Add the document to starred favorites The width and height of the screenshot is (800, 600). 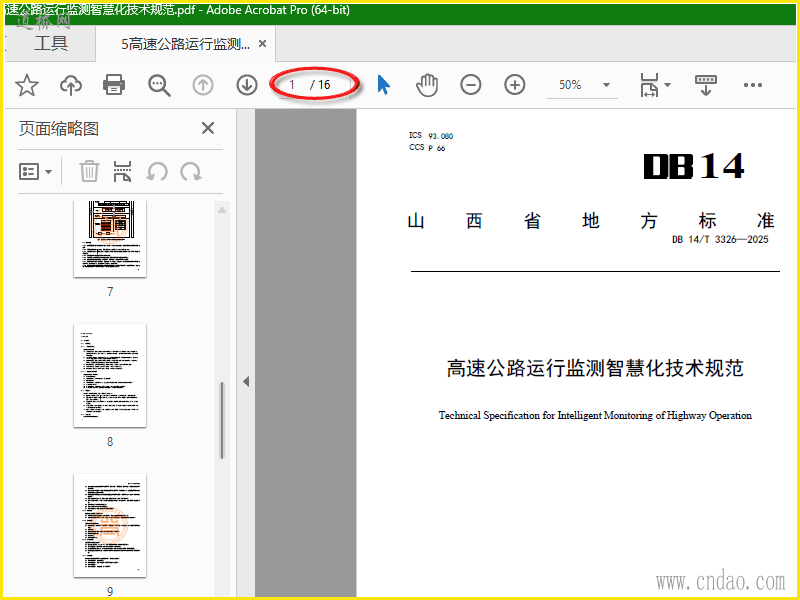(27, 85)
